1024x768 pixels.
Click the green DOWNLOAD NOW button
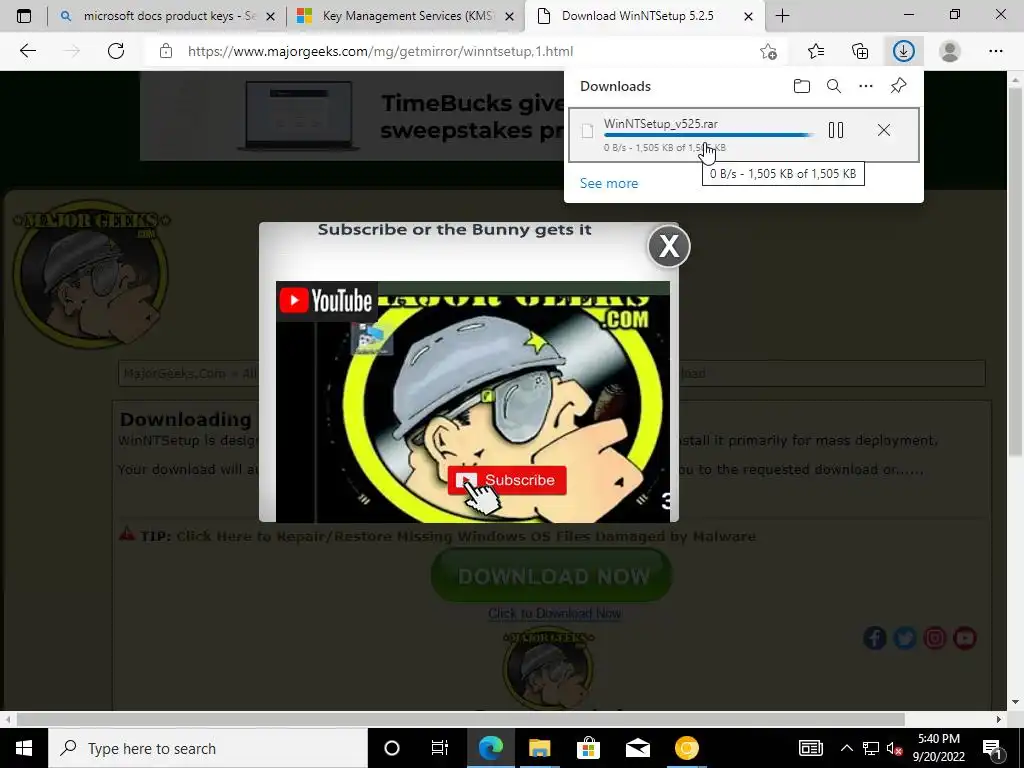click(552, 576)
